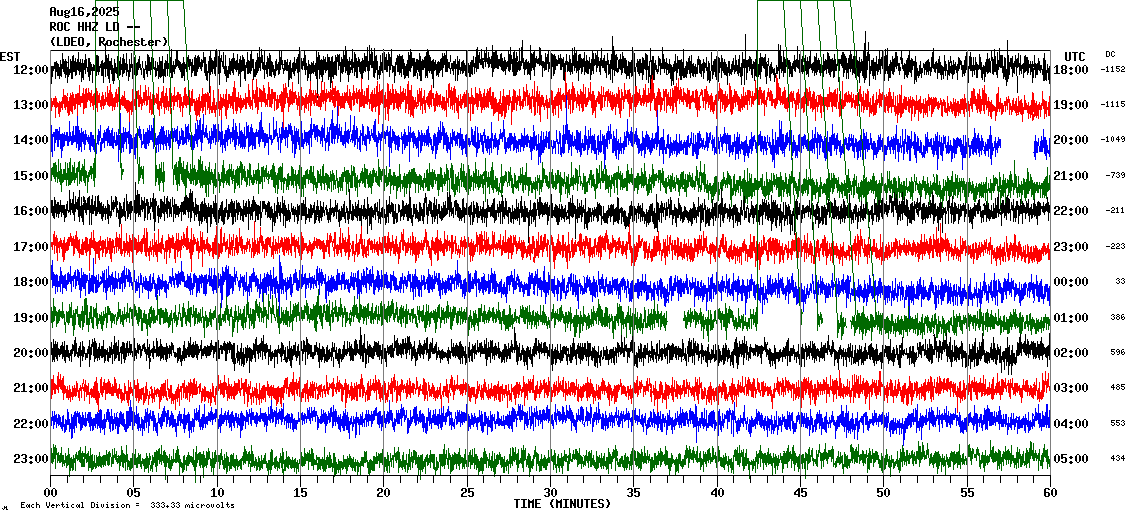Click the large data gap in 19:00 EST trace
The height and width of the screenshot is (519, 1130).
(785, 319)
